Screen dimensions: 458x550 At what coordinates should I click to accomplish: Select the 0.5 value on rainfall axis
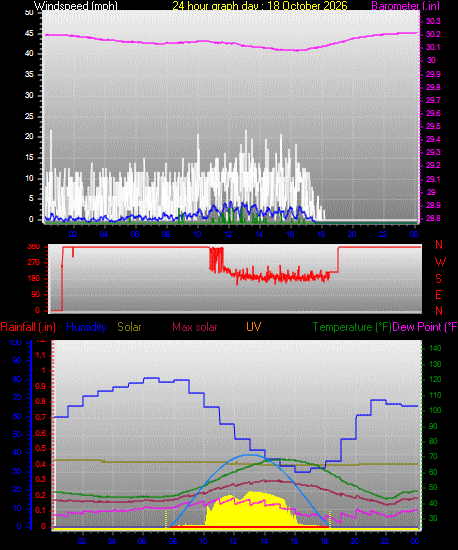tap(41, 449)
